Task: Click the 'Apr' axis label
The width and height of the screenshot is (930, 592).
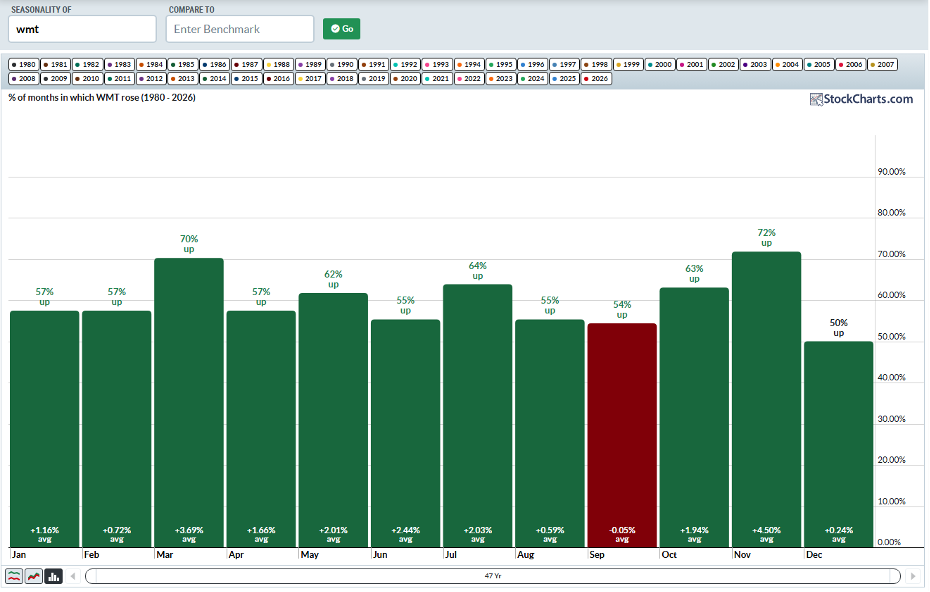Action: pos(236,555)
